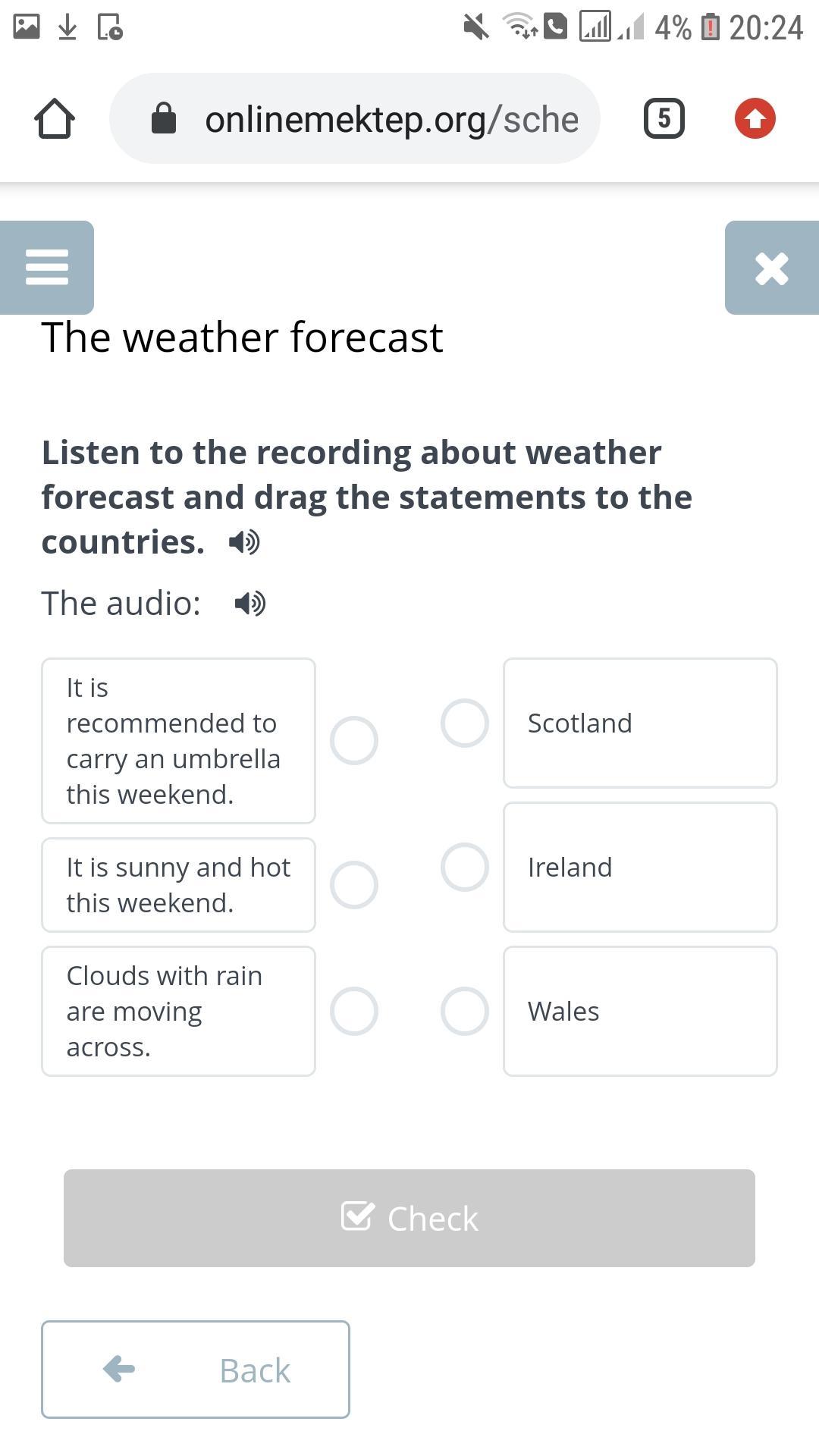Select the circle beside 'sunny and hot' statement

coord(354,885)
